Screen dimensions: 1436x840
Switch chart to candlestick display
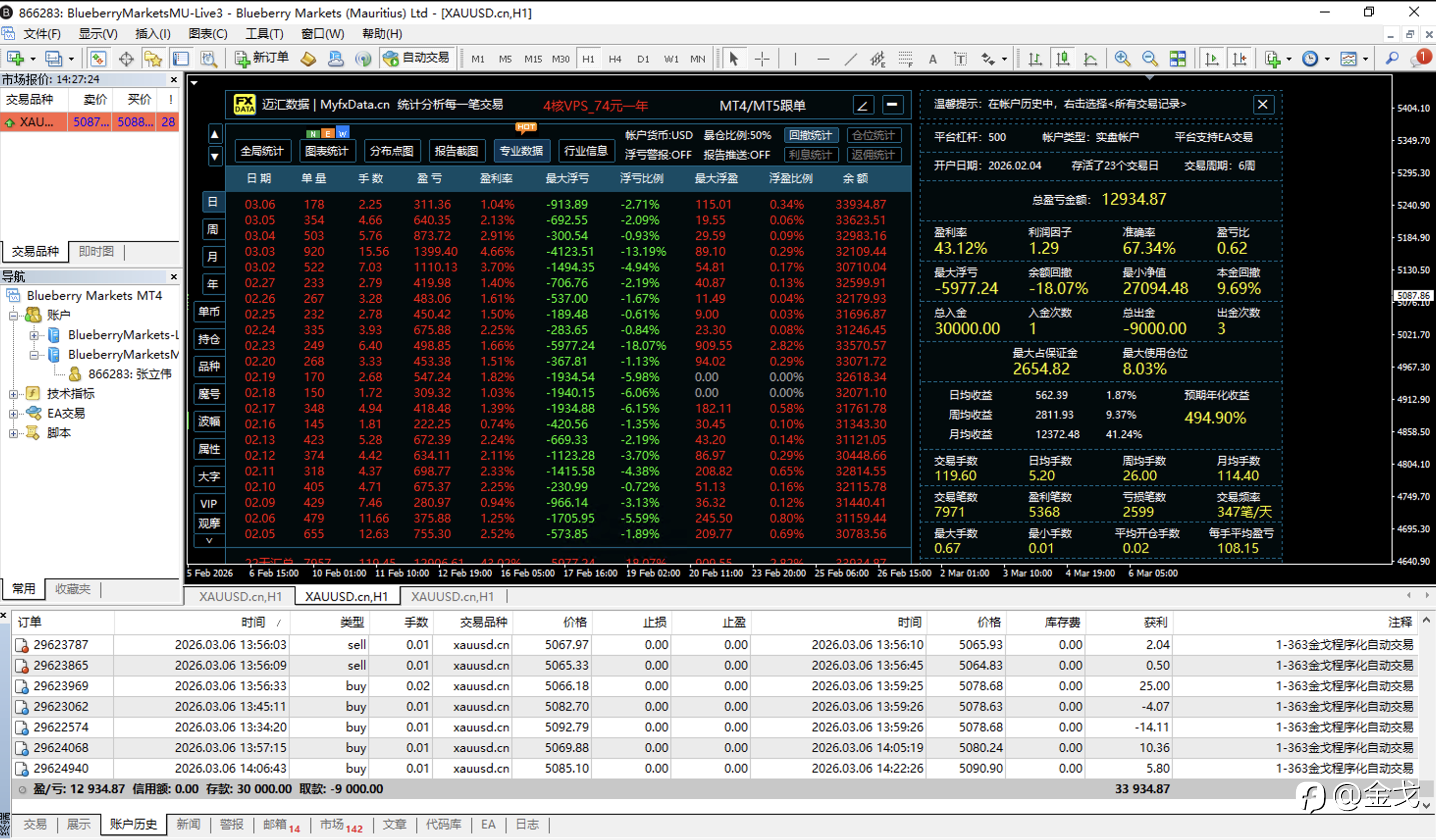point(1062,59)
